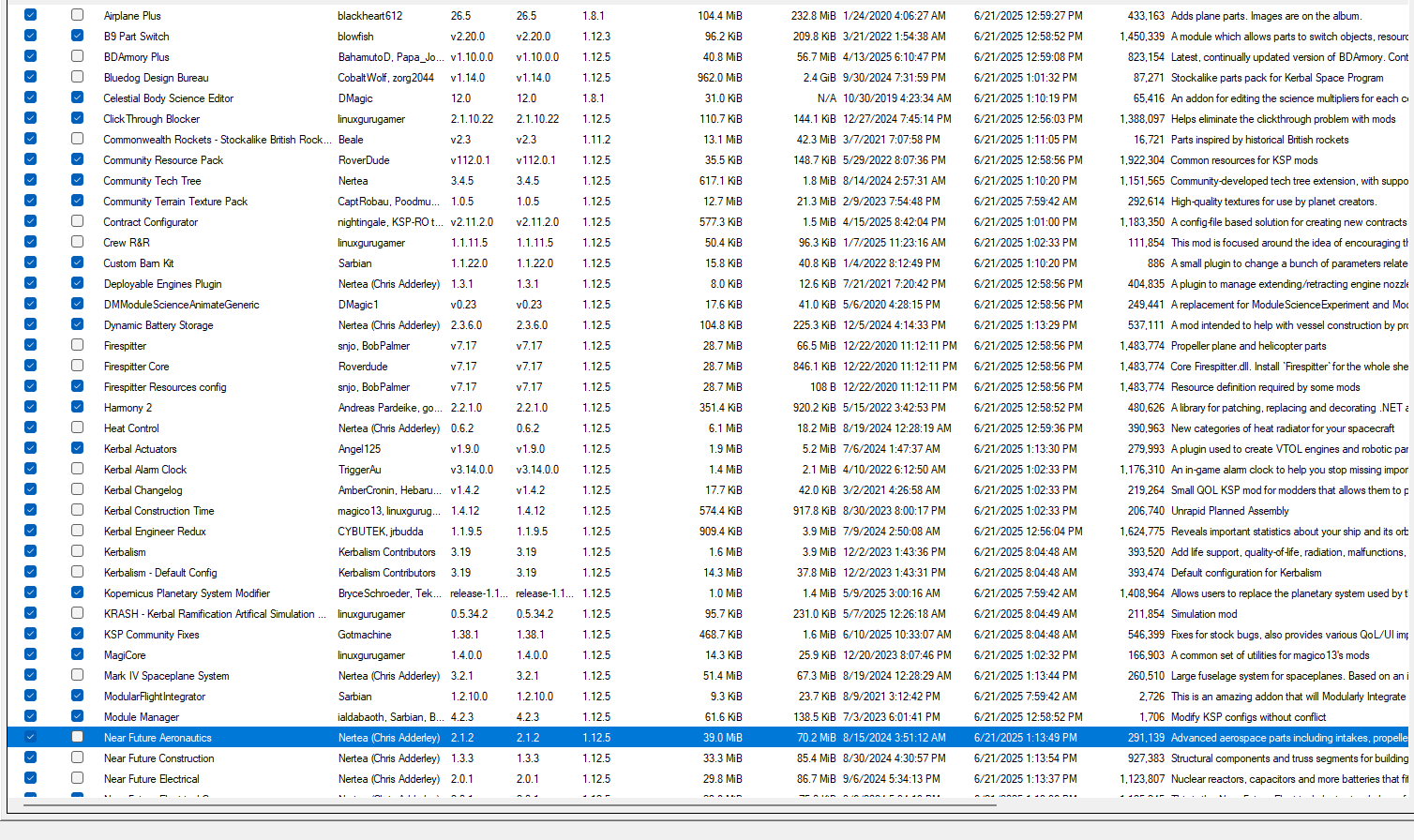Click download count 1,624,775 for Kerbal Engineer Redux

(1142, 532)
